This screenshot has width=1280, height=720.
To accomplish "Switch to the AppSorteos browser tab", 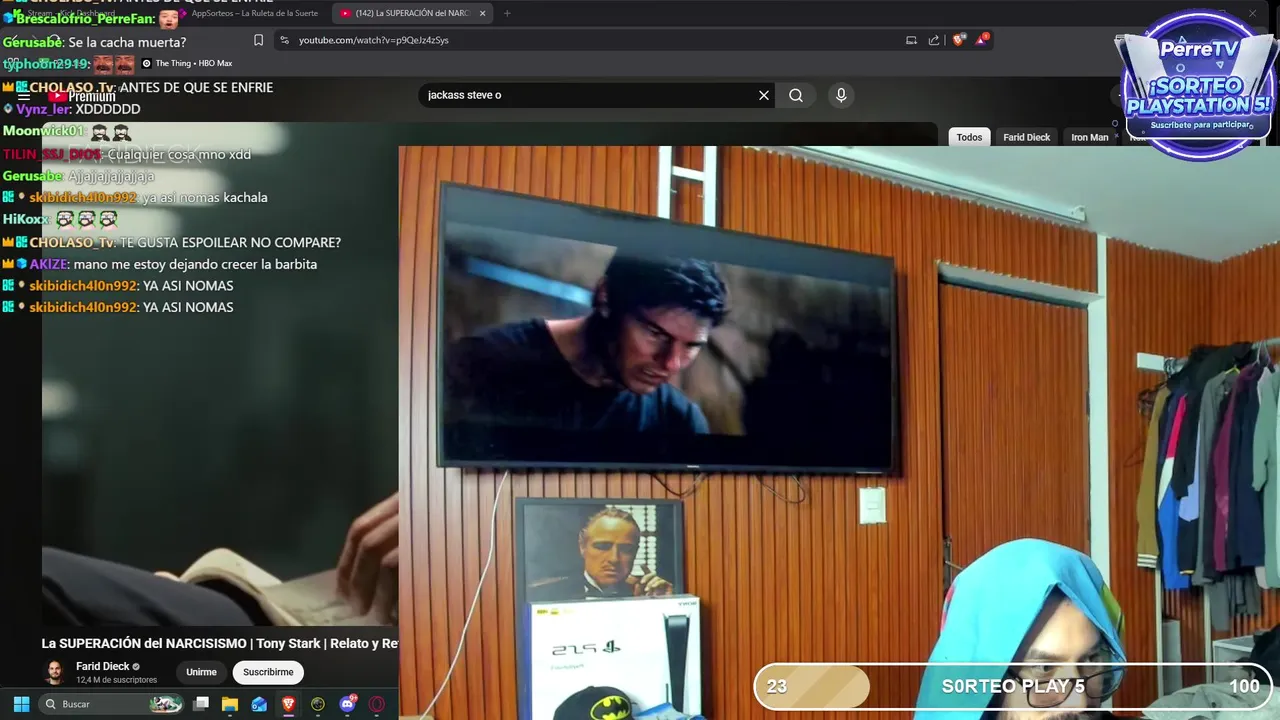I will pyautogui.click(x=248, y=13).
